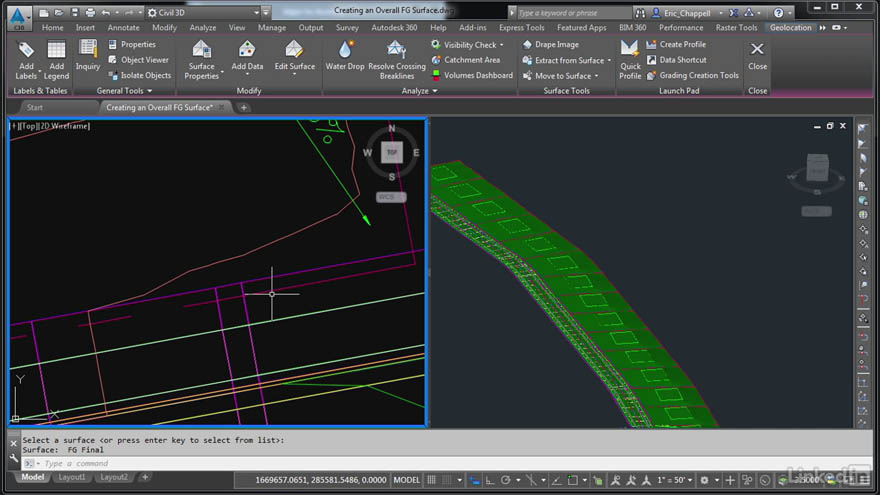The width and height of the screenshot is (880, 495).
Task: Open the Inquiry tool
Action: (88, 56)
